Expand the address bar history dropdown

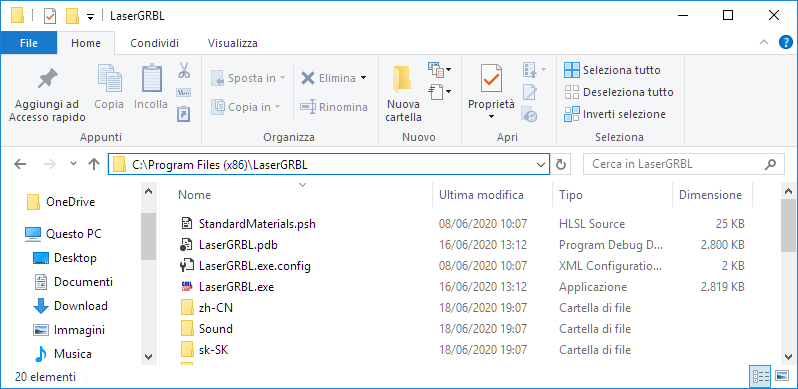point(540,164)
